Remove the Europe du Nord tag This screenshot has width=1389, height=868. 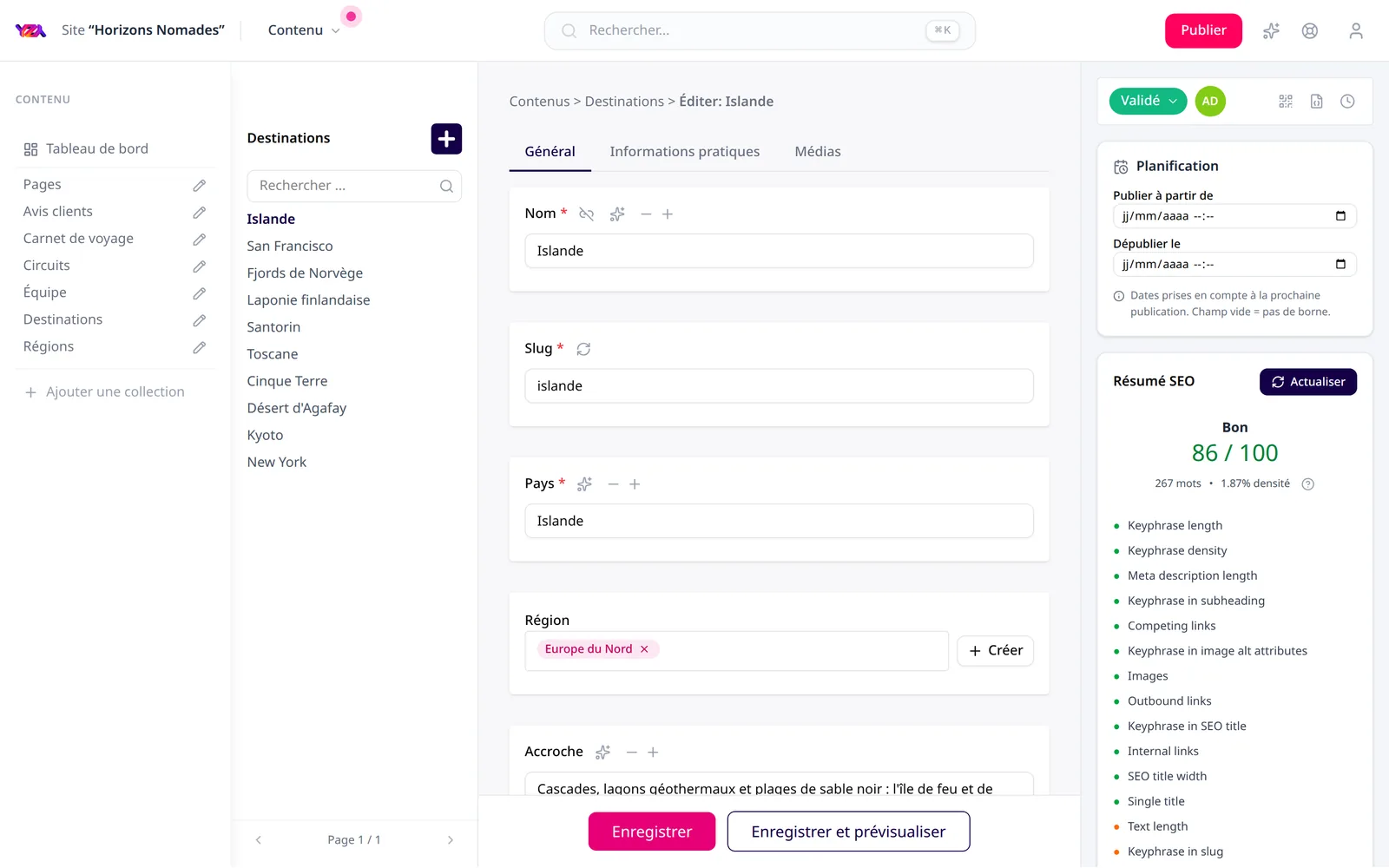tap(644, 649)
